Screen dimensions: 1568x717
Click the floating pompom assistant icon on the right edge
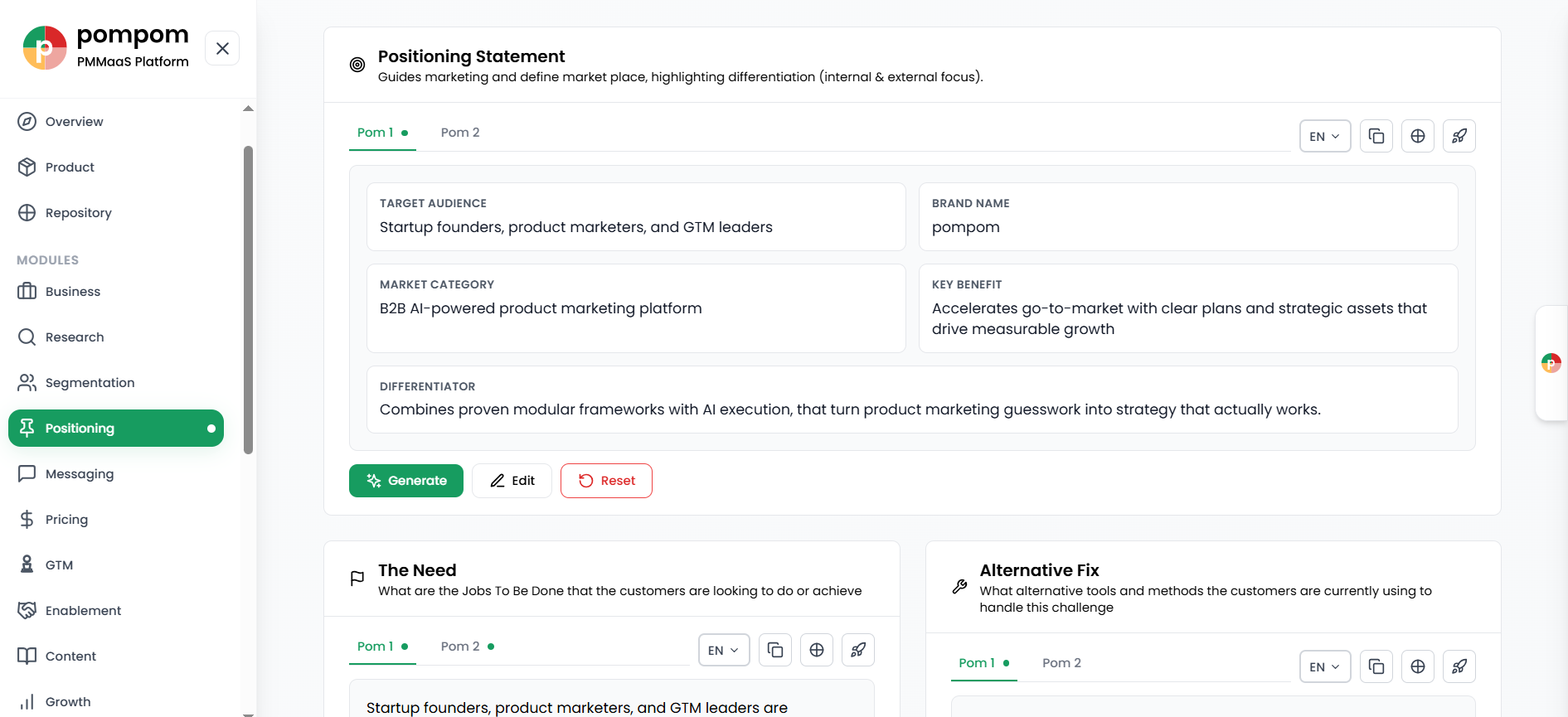pyautogui.click(x=1551, y=363)
